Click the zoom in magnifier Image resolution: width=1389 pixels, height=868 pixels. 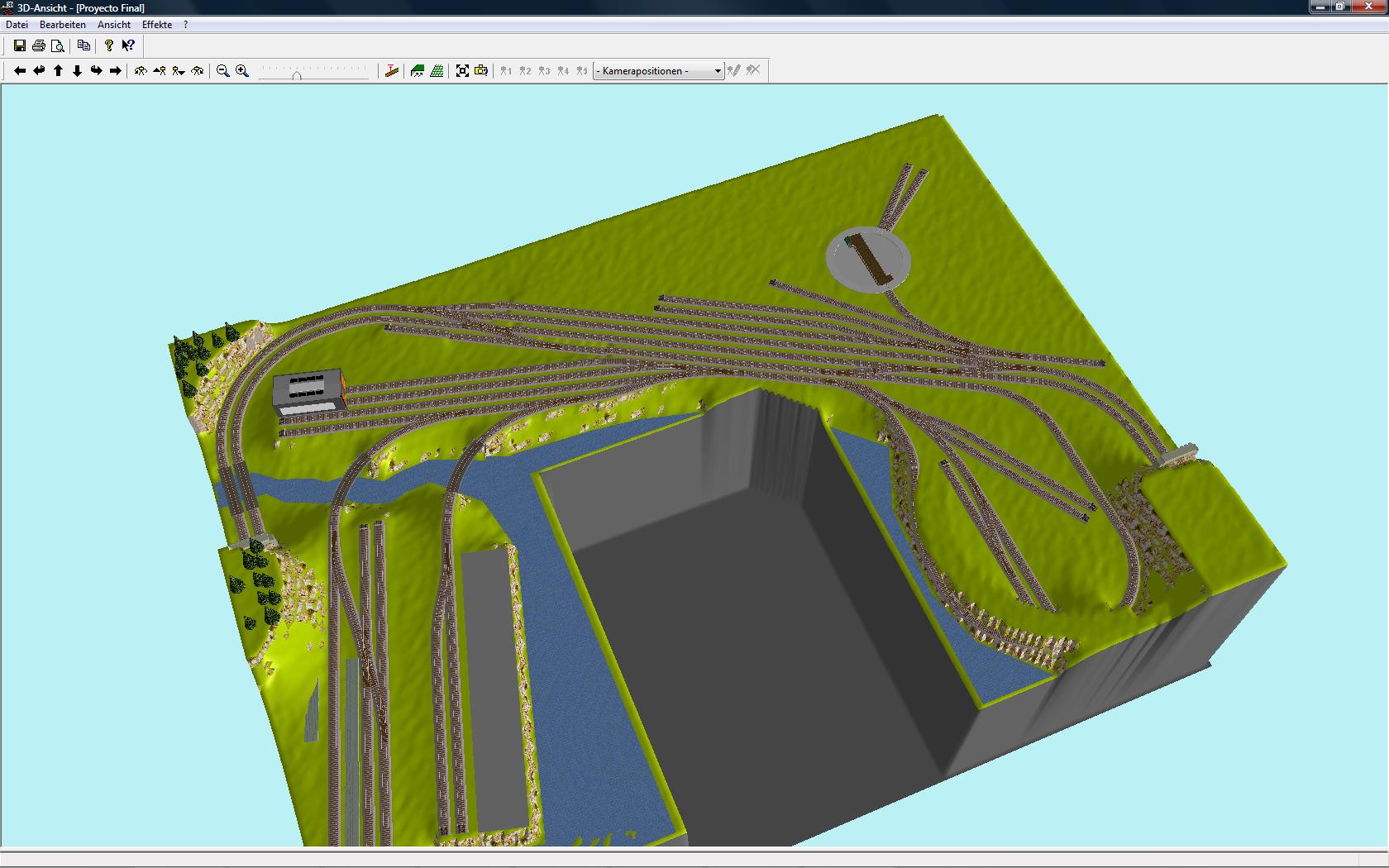pos(242,71)
